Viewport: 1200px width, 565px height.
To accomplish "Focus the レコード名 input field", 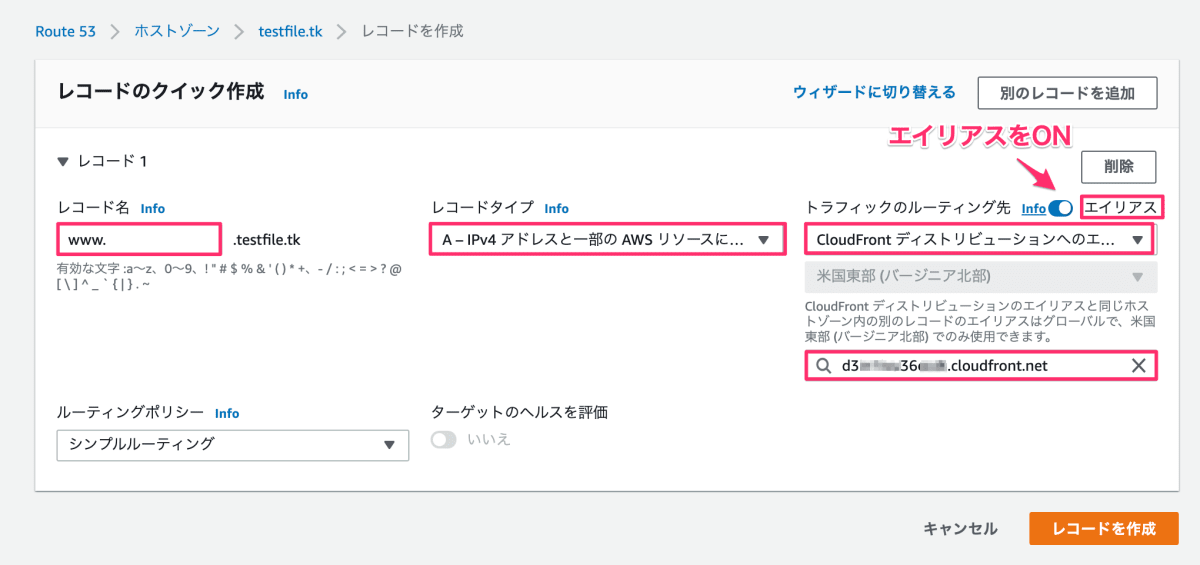I will coord(138,240).
